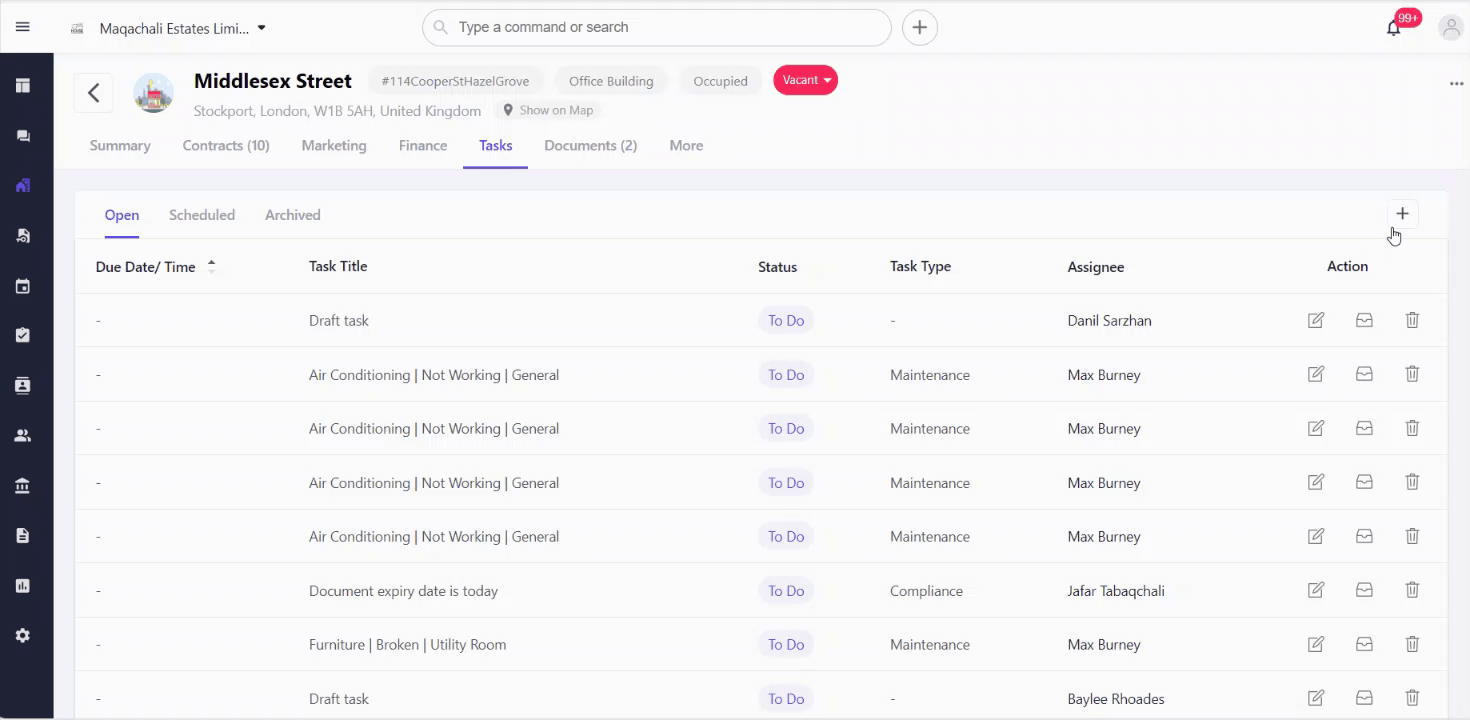Archive the Document expiry date task

pos(1364,590)
